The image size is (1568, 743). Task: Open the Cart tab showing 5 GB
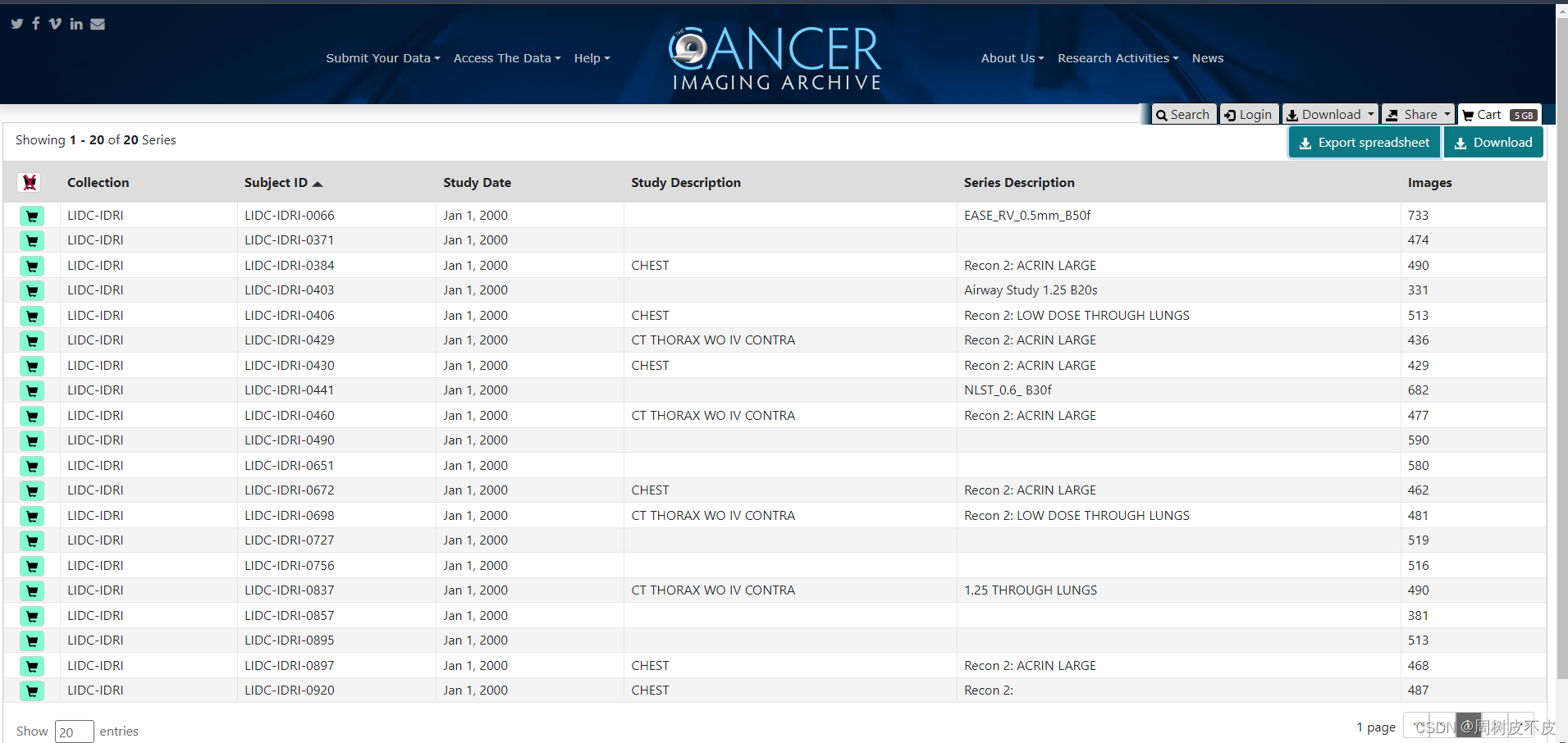click(1500, 115)
